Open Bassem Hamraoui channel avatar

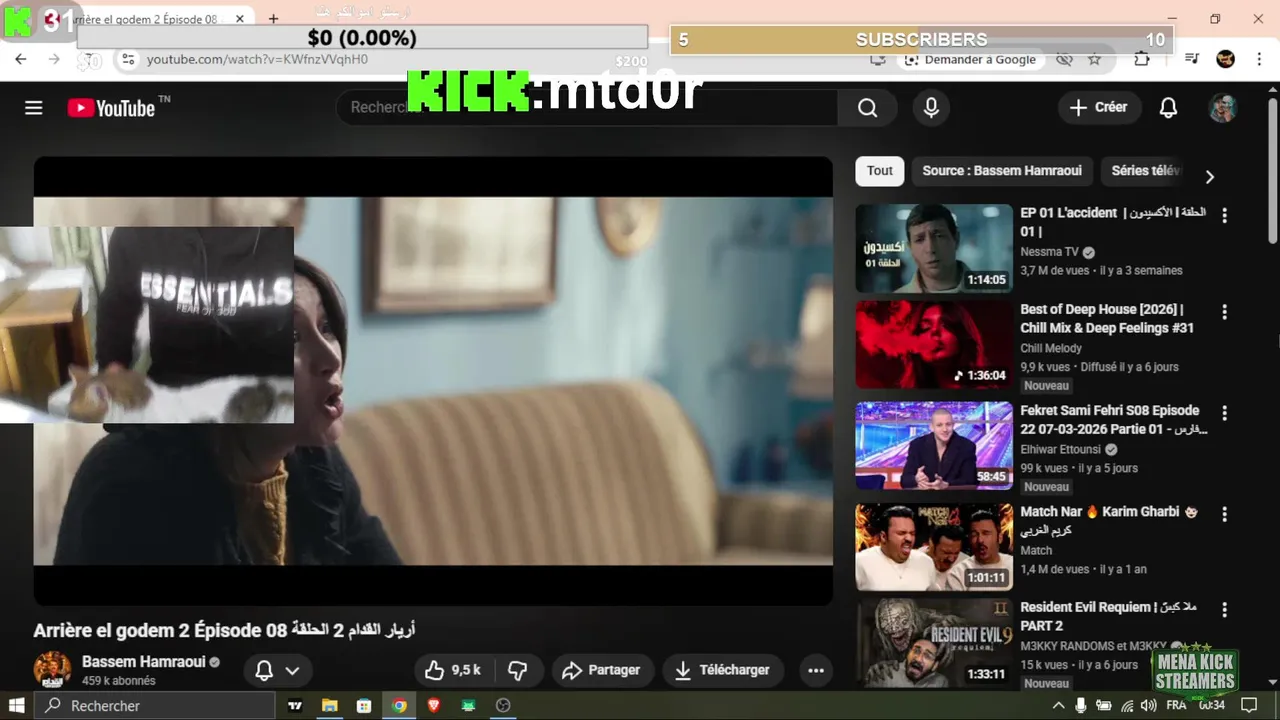pyautogui.click(x=52, y=670)
